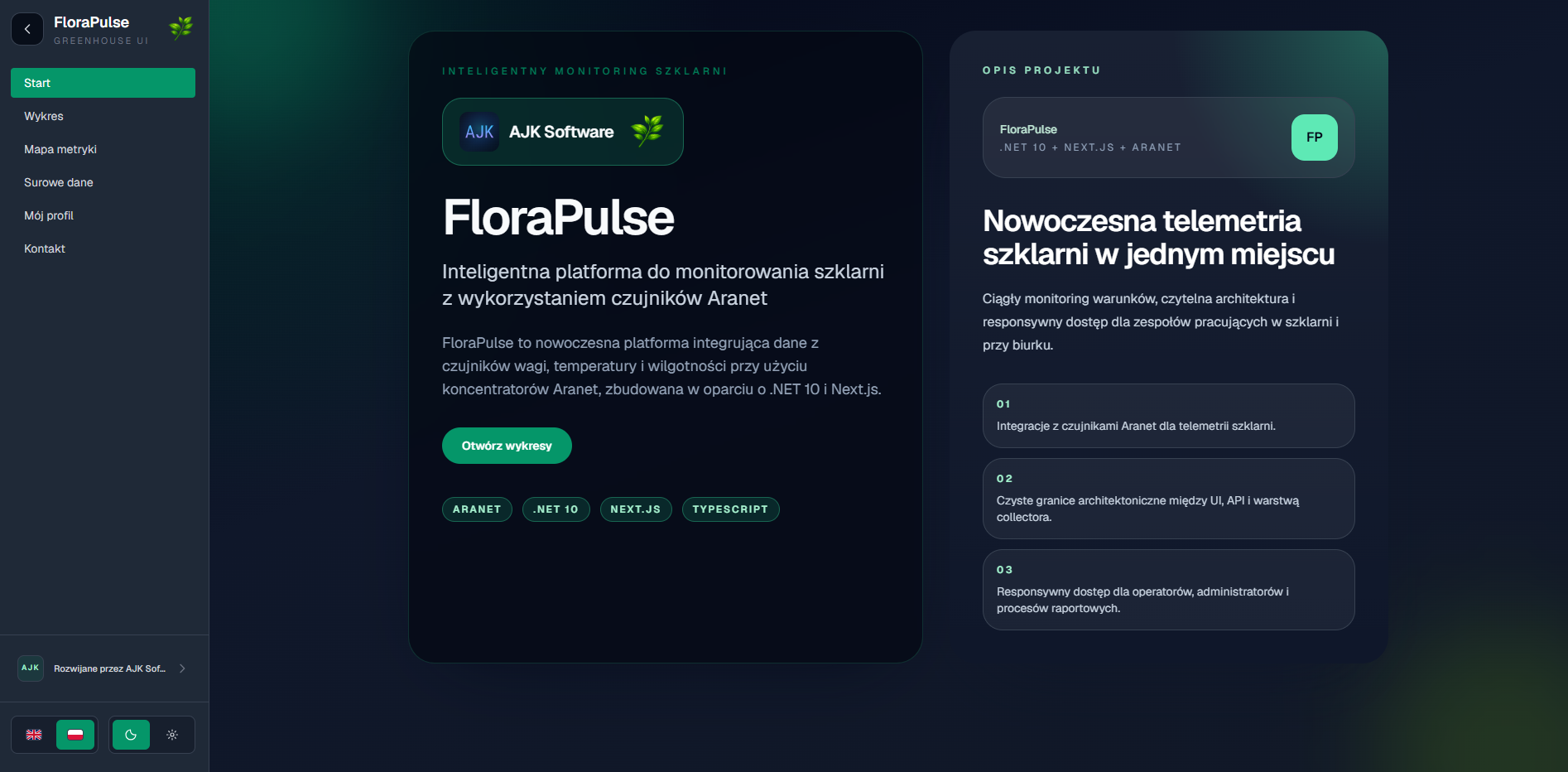This screenshot has width=1568, height=772.
Task: Switch language to English flag
Action: click(x=34, y=735)
